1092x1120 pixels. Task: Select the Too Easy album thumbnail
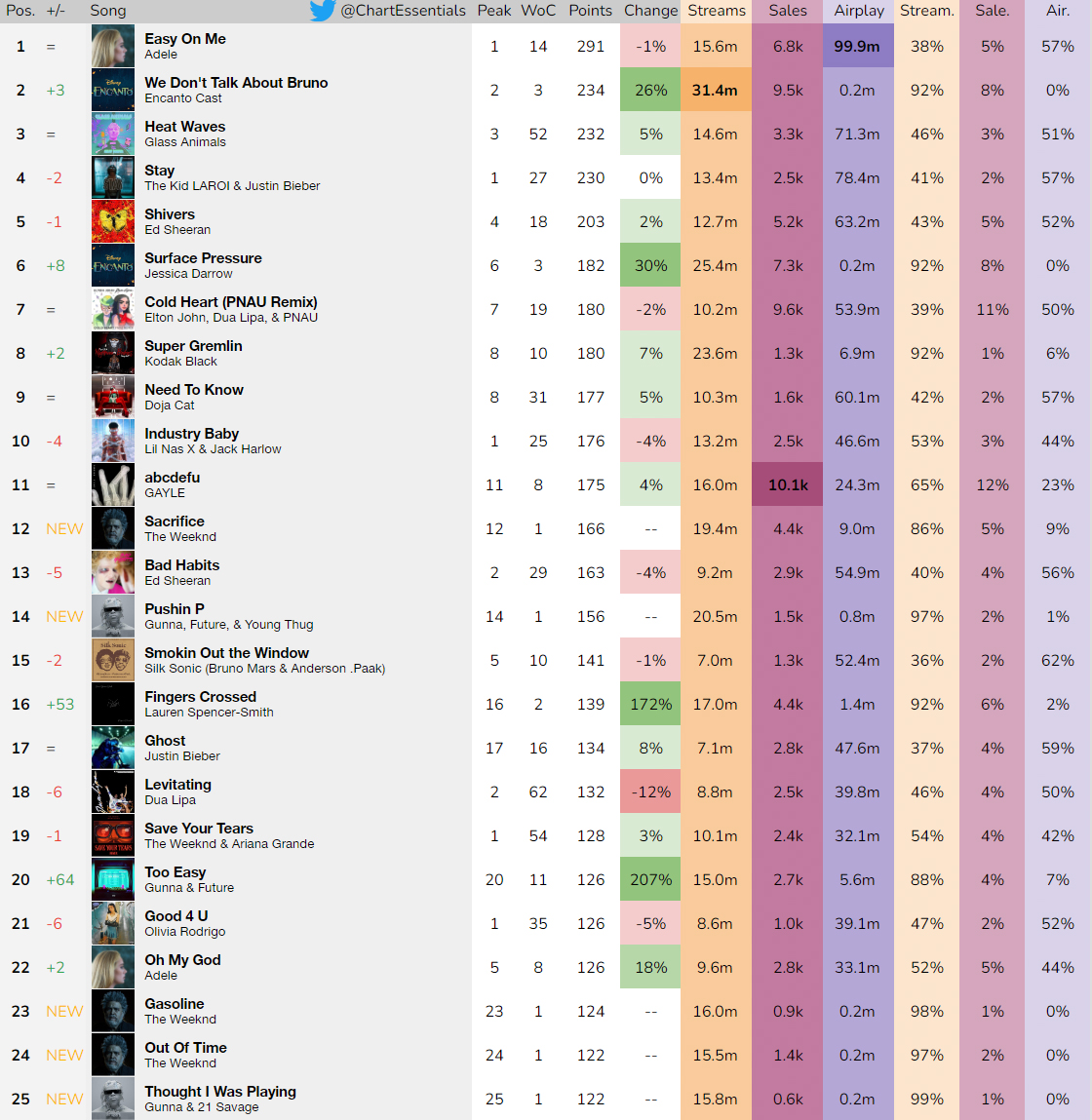coord(113,879)
